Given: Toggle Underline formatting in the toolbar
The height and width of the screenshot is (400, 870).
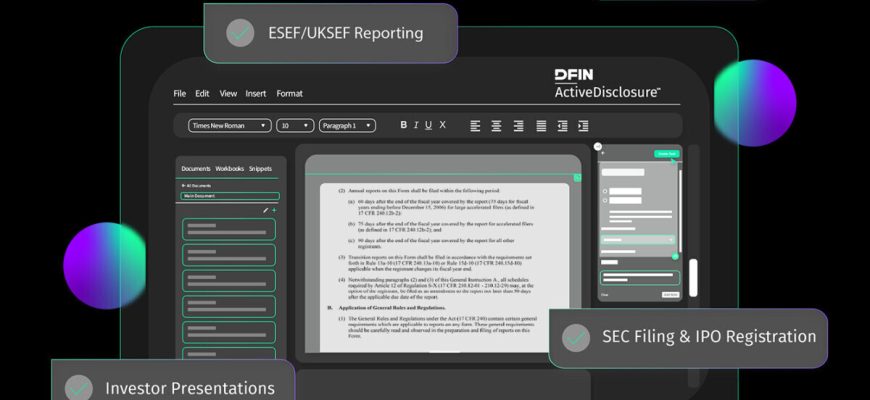Looking at the screenshot, I should (428, 125).
